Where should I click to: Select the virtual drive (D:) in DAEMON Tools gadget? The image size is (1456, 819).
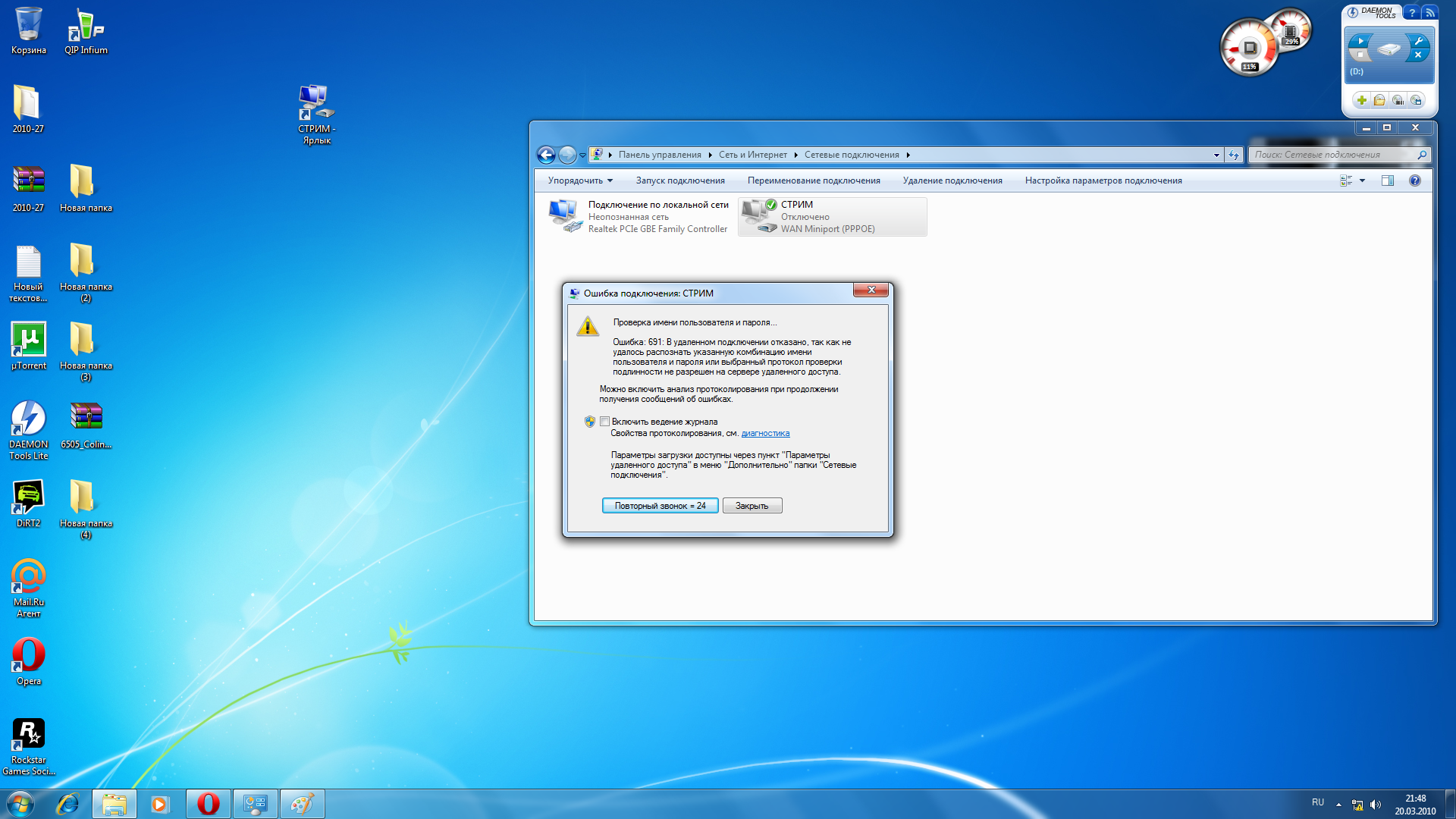(1389, 55)
